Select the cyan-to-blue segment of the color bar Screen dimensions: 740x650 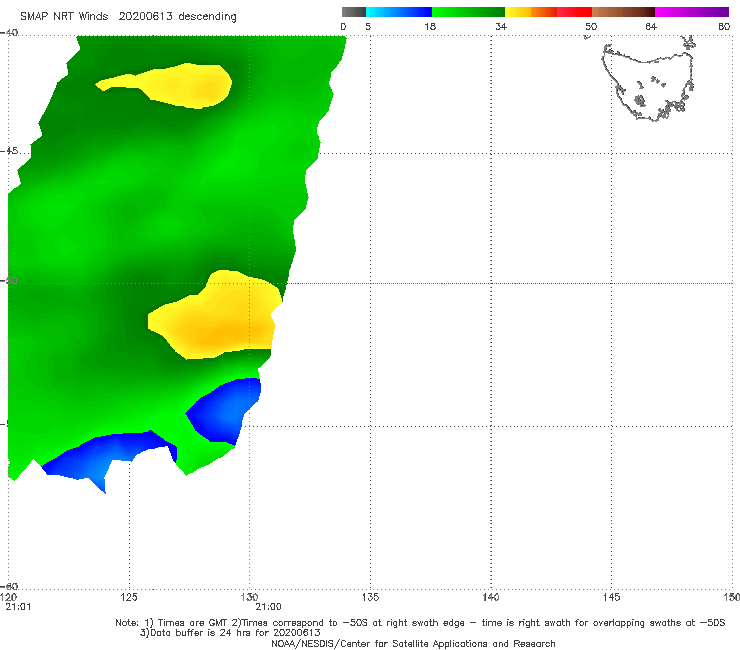[399, 12]
